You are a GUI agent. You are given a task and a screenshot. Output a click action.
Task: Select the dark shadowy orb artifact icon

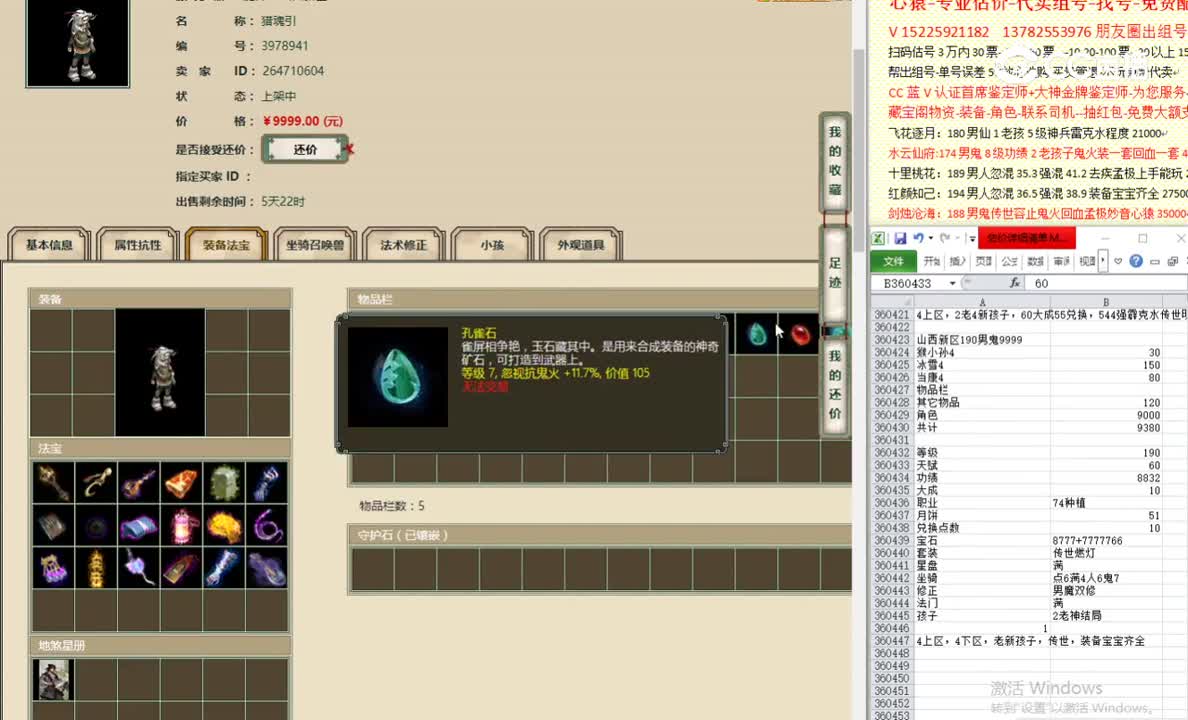(96, 525)
